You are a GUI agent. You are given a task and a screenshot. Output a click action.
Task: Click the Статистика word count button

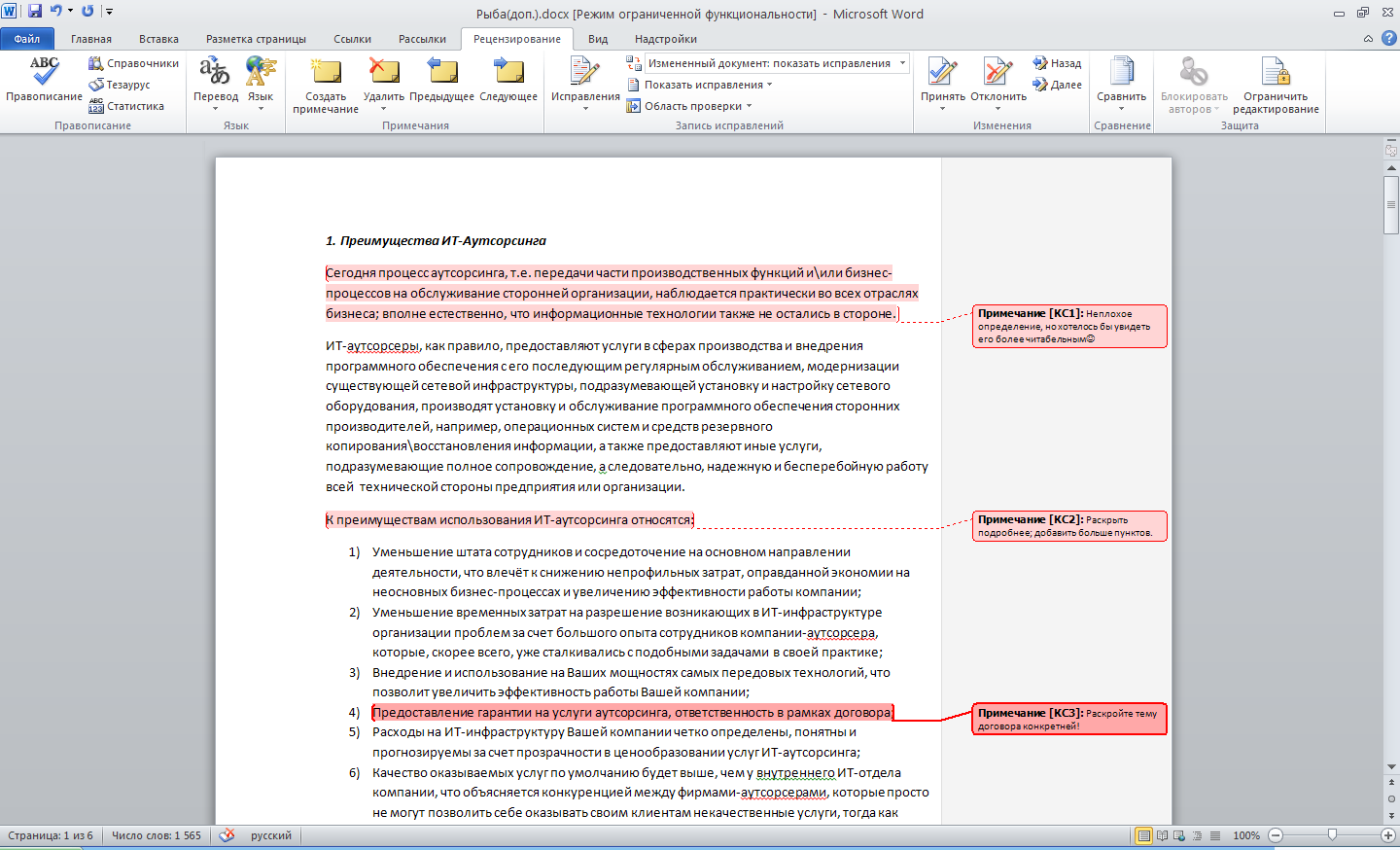coord(126,106)
